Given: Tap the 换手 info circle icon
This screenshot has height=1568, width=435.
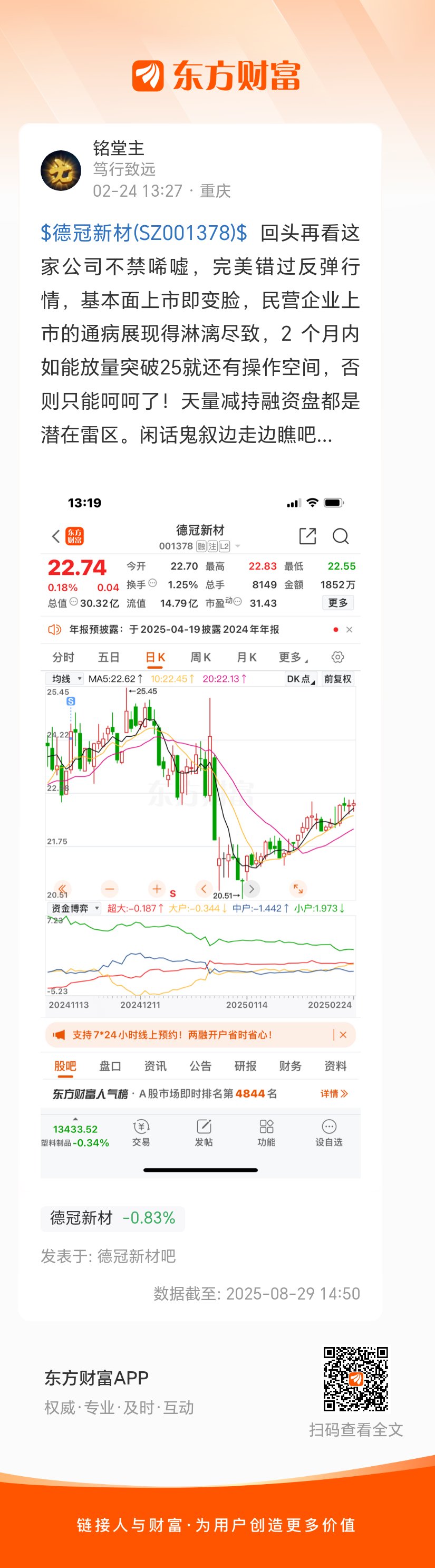Looking at the screenshot, I should 153,583.
